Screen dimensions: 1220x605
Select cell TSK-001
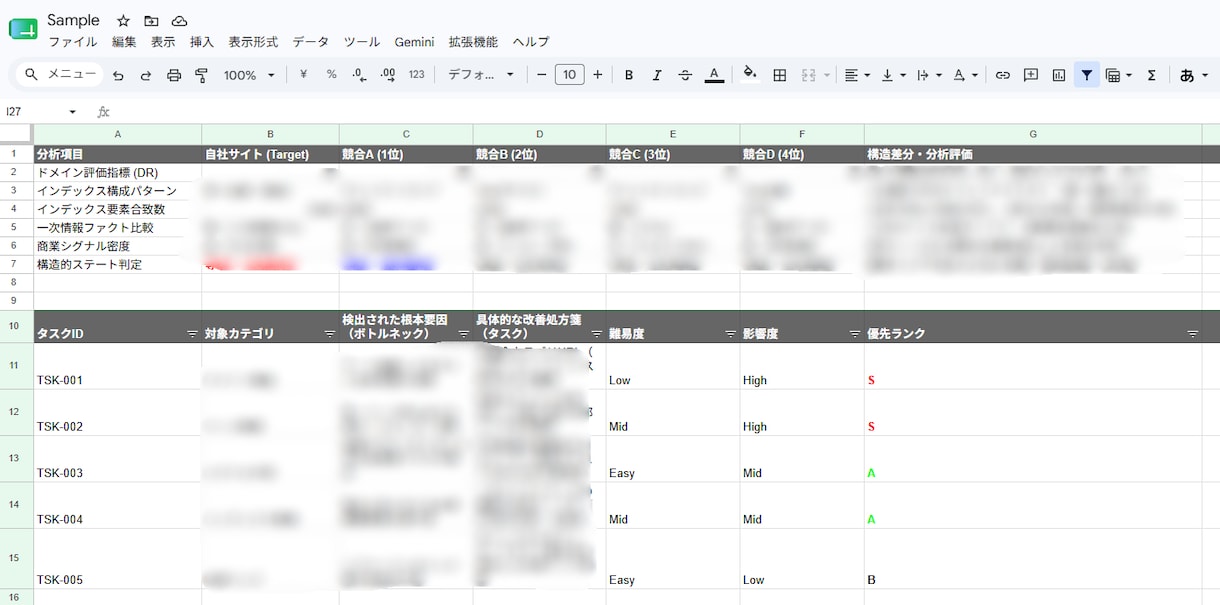click(118, 366)
